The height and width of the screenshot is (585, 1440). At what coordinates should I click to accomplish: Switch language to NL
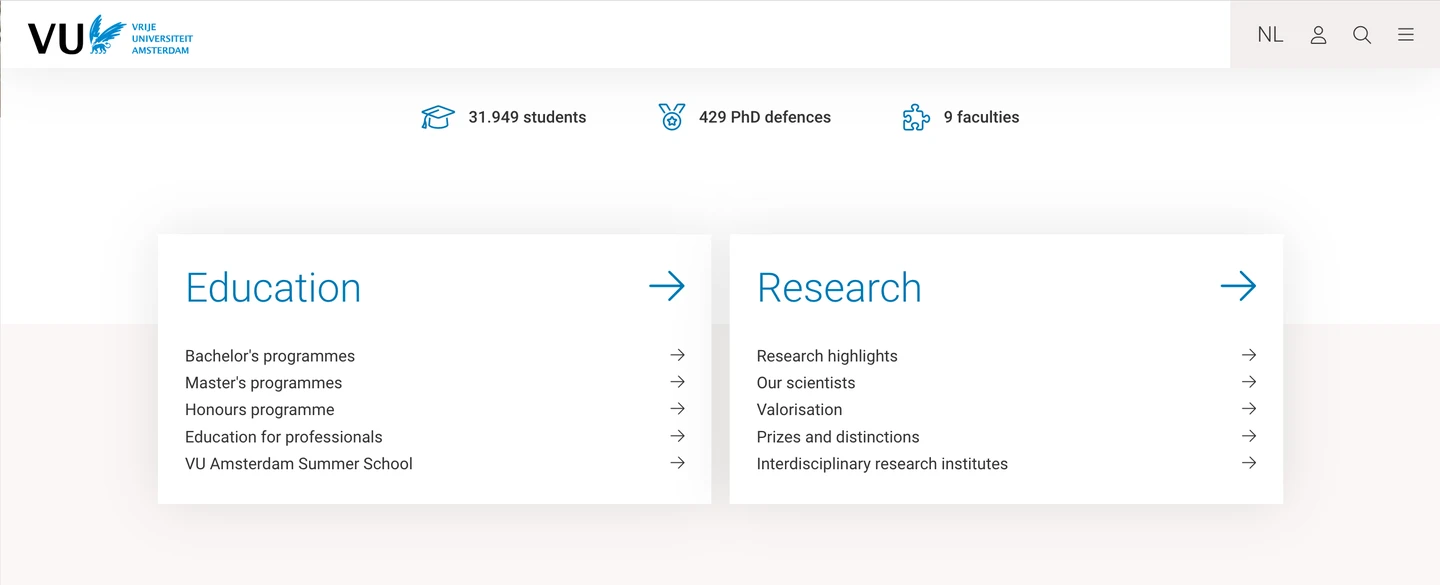pos(1270,35)
